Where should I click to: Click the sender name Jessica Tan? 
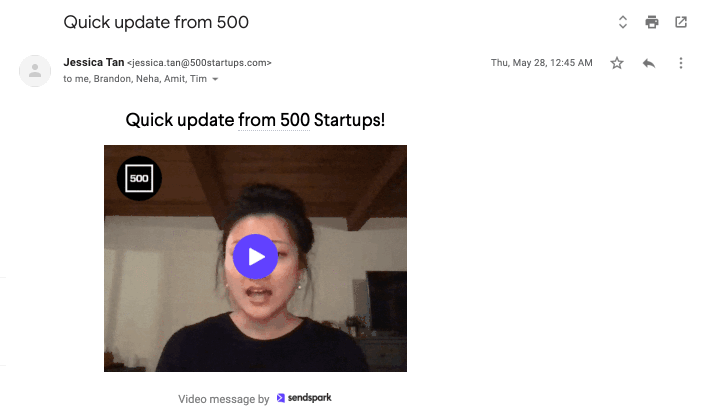click(x=94, y=62)
